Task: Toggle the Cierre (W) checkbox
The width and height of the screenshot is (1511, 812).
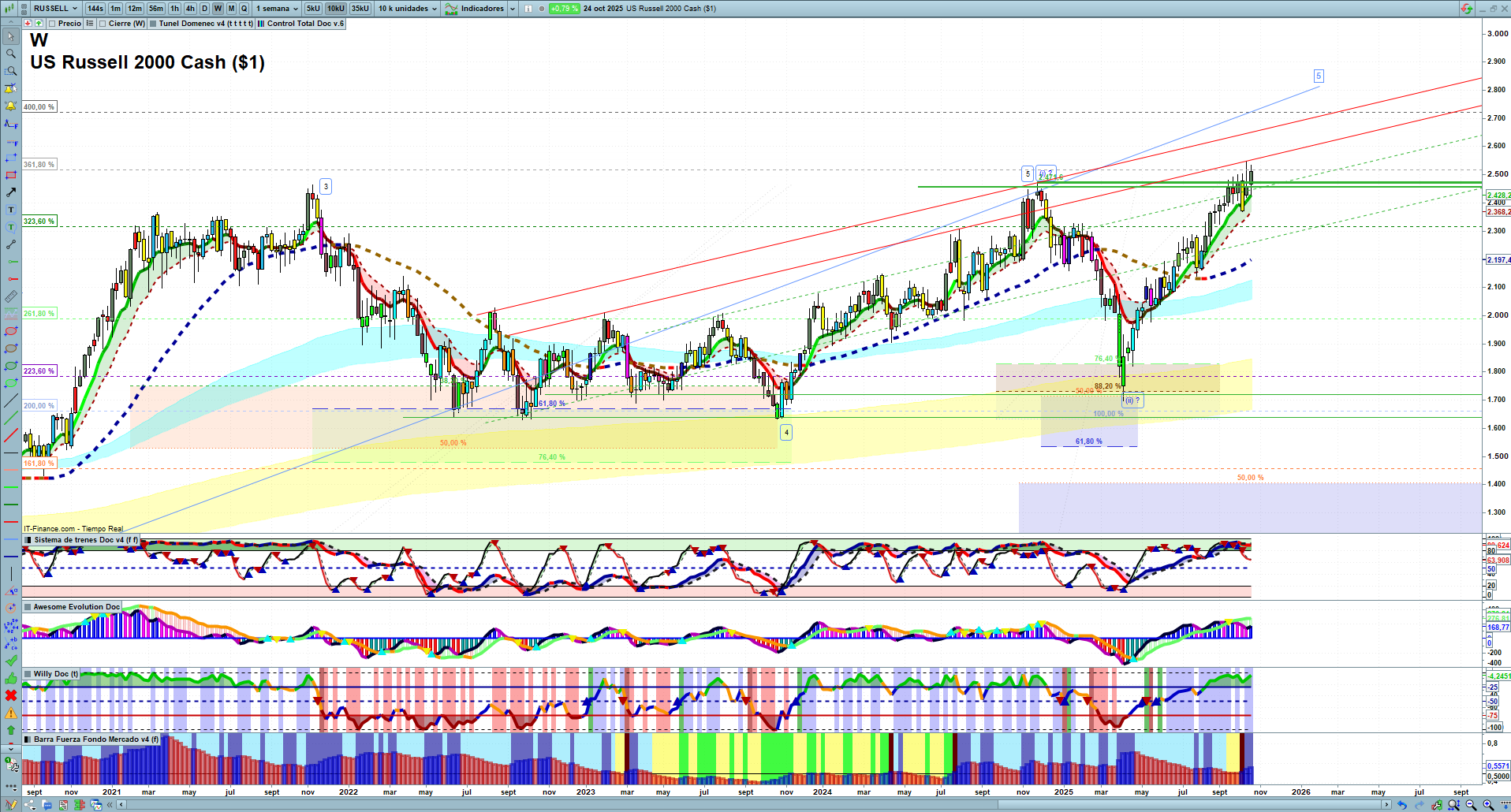Action: pos(103,24)
